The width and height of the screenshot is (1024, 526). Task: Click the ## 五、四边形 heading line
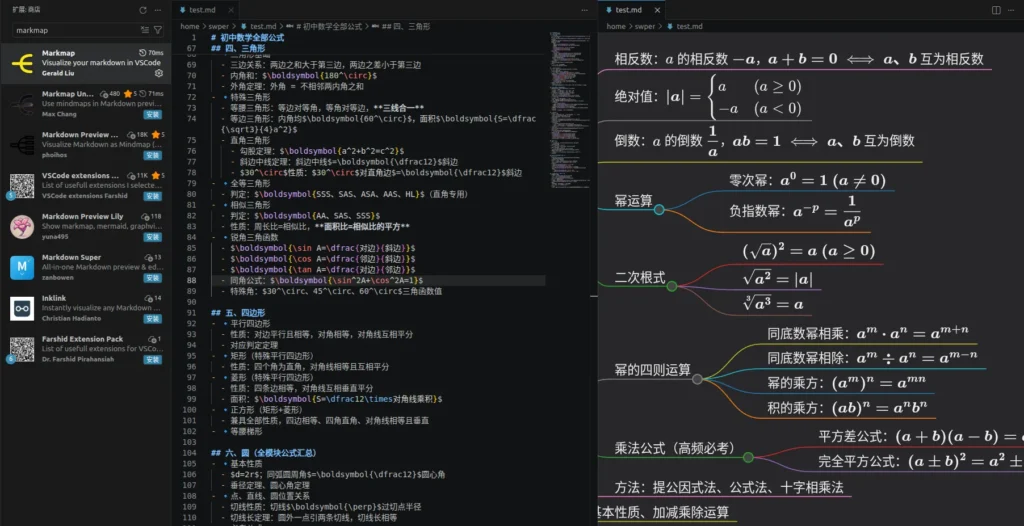[238, 313]
